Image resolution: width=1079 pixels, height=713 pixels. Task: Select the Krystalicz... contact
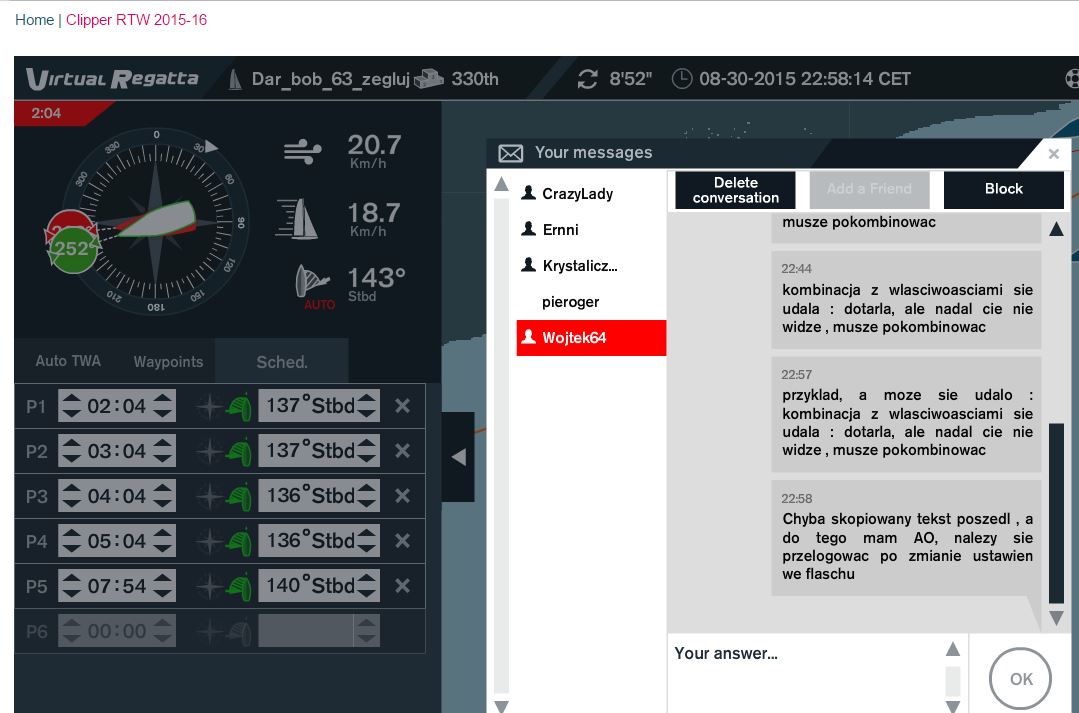point(591,265)
